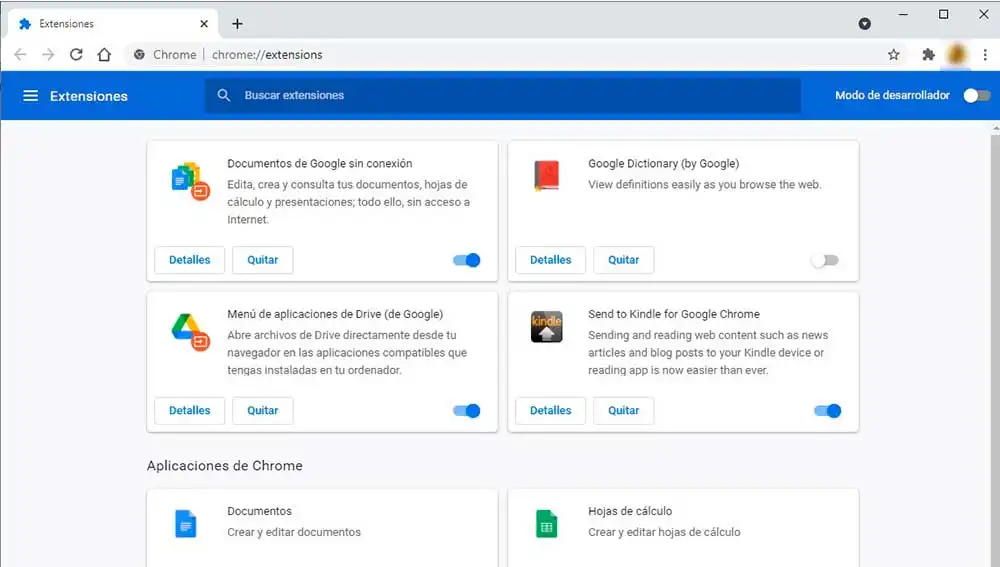Viewport: 1000px width, 567px height.
Task: Click Quitar for Menú de aplicaciones de Drive
Action: coord(263,411)
